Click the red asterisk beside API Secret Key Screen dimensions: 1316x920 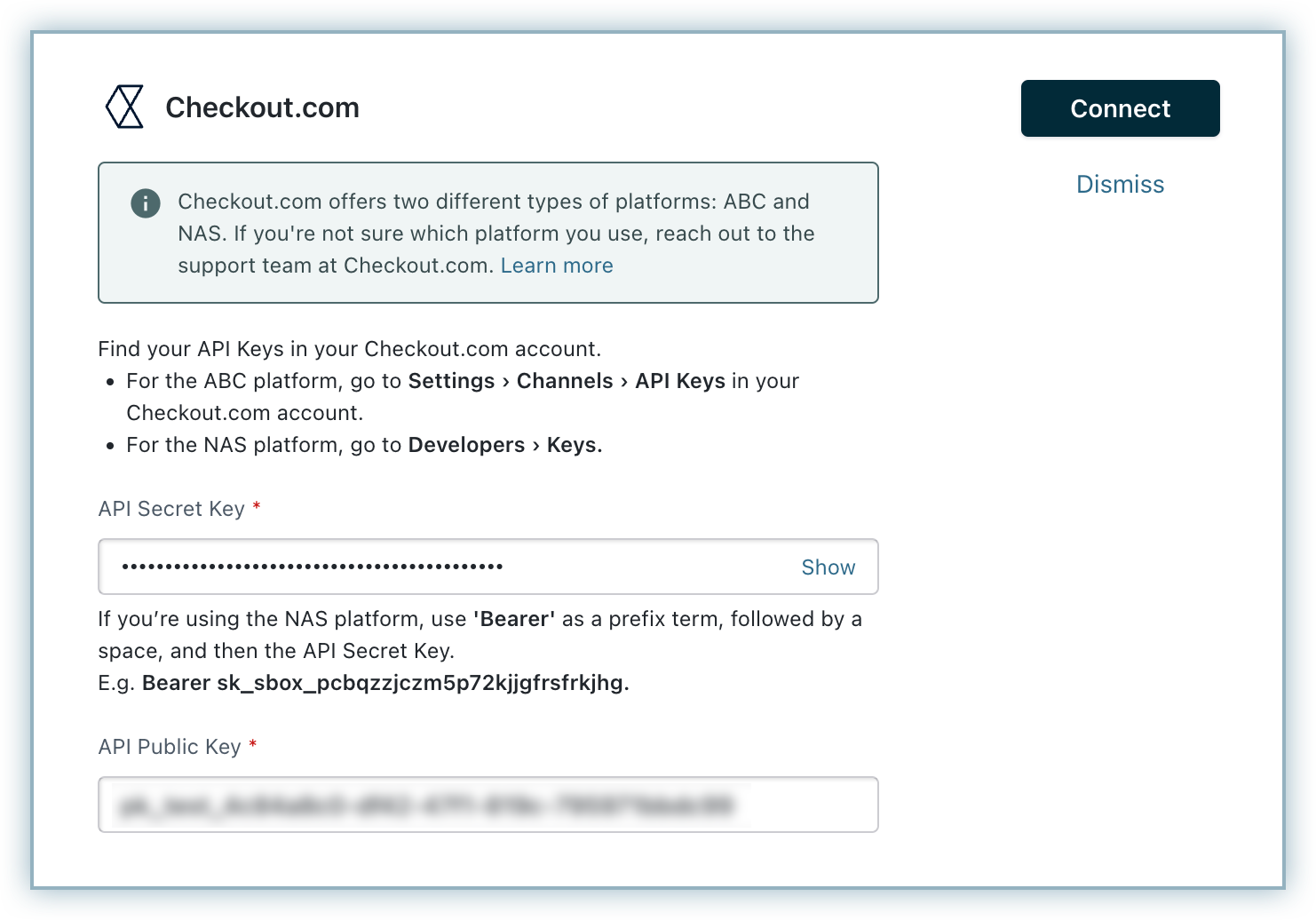coord(257,507)
